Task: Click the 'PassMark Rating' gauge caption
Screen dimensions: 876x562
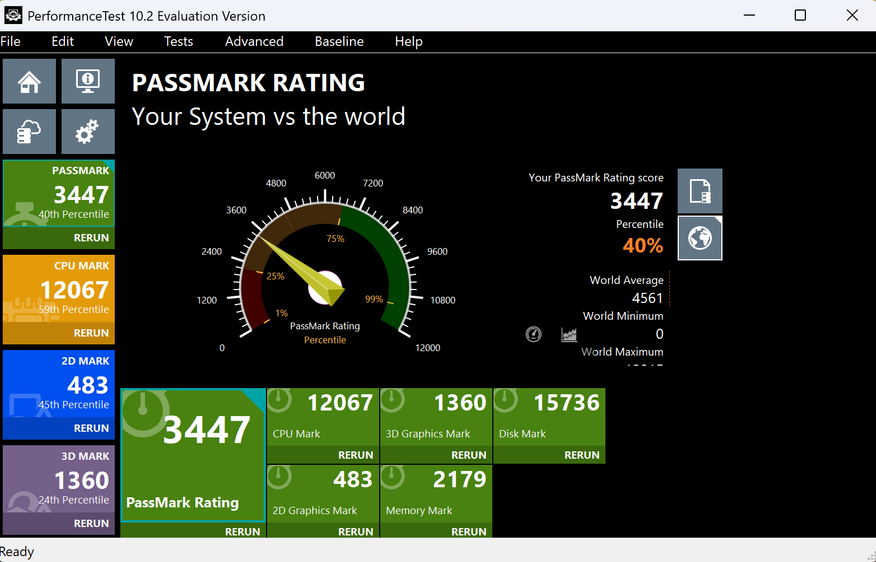Action: click(325, 326)
